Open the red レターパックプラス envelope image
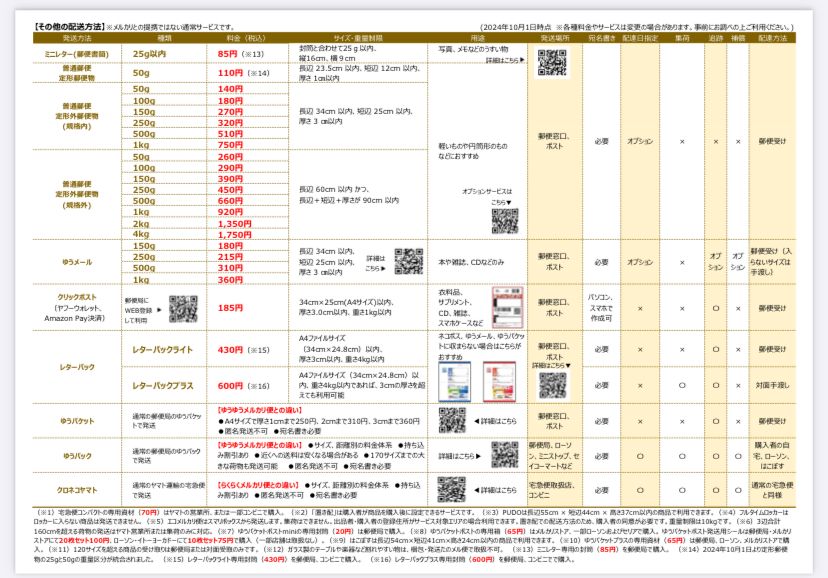Screen dimensions: 828x578 498,383
